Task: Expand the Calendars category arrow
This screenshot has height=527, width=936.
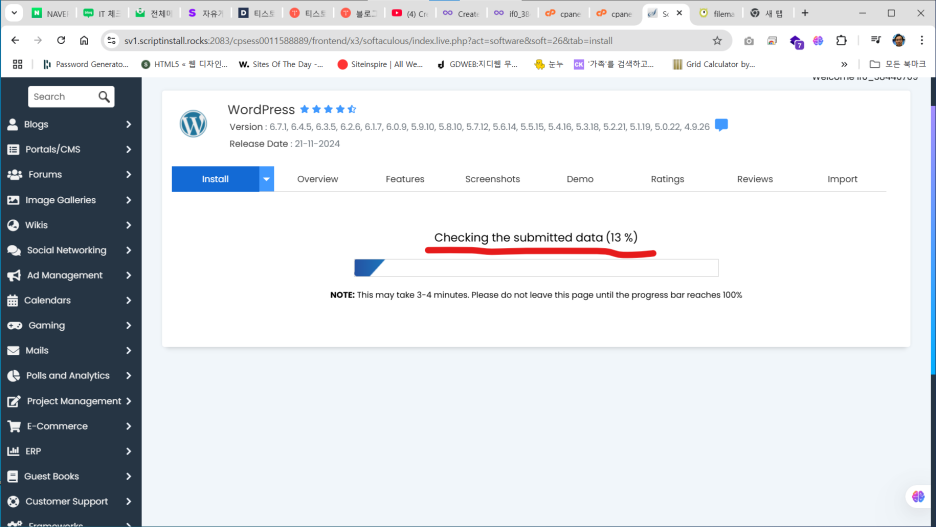Action: 128,300
